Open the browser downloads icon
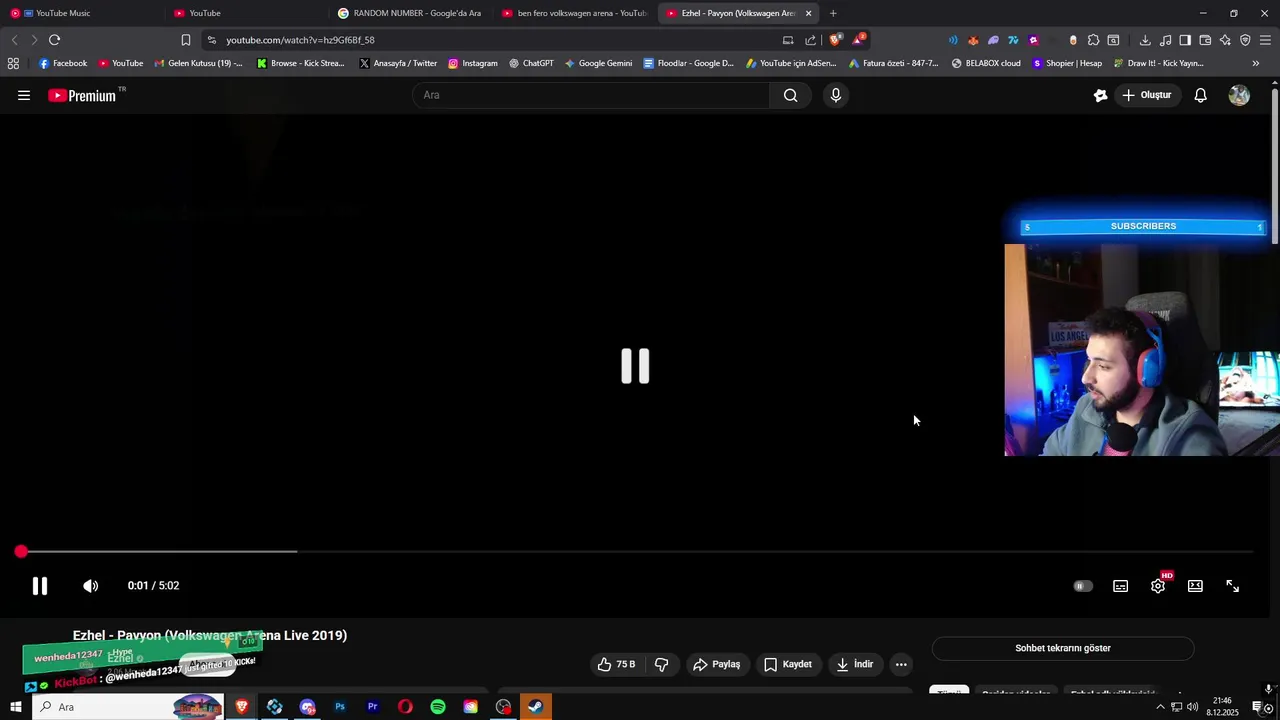Image resolution: width=1280 pixels, height=720 pixels. pos(1145,40)
